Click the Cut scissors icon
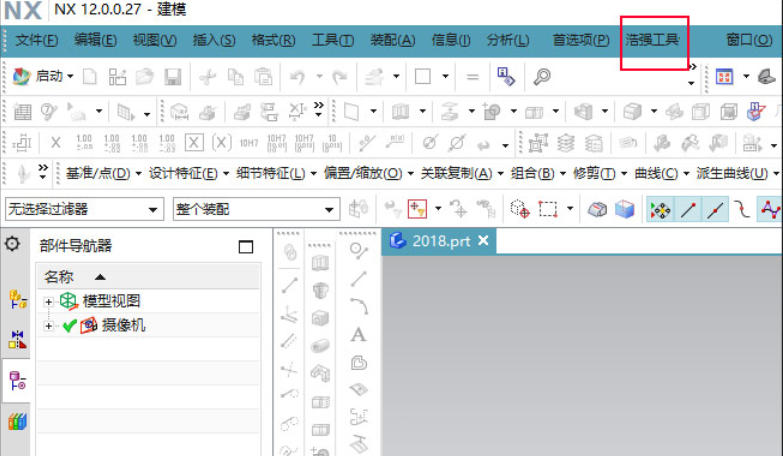Screen dimensions: 783x456 pyautogui.click(x=207, y=76)
